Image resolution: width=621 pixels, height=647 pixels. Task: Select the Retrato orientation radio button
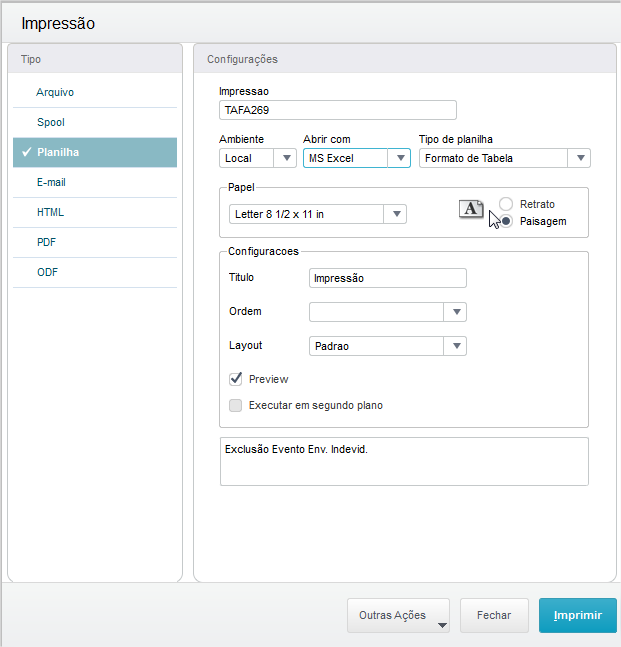[x=507, y=204]
